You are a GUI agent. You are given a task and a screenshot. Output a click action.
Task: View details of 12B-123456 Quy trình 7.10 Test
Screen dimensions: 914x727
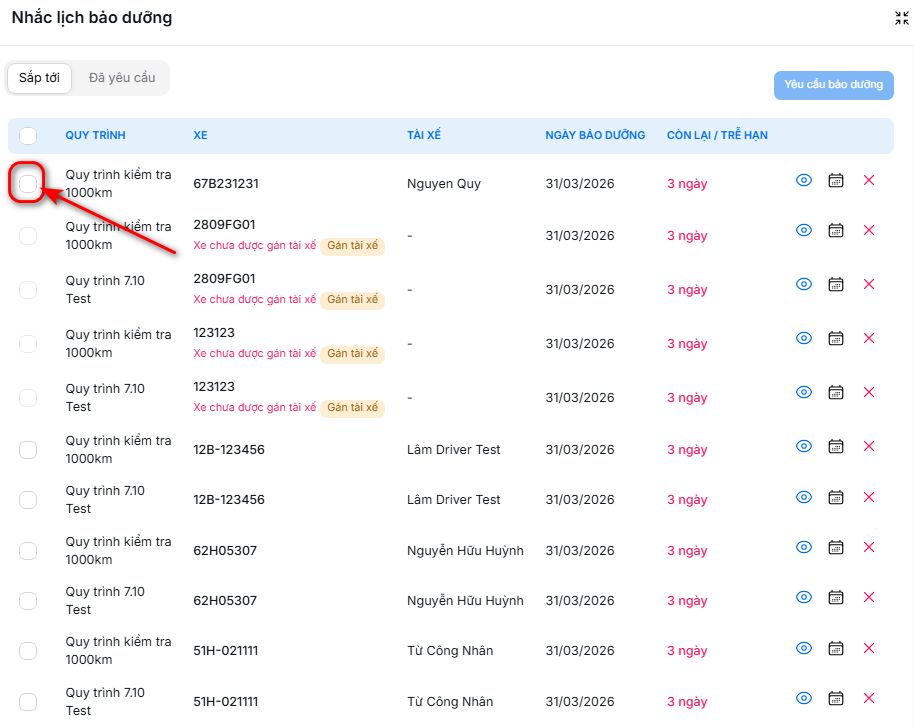click(803, 497)
